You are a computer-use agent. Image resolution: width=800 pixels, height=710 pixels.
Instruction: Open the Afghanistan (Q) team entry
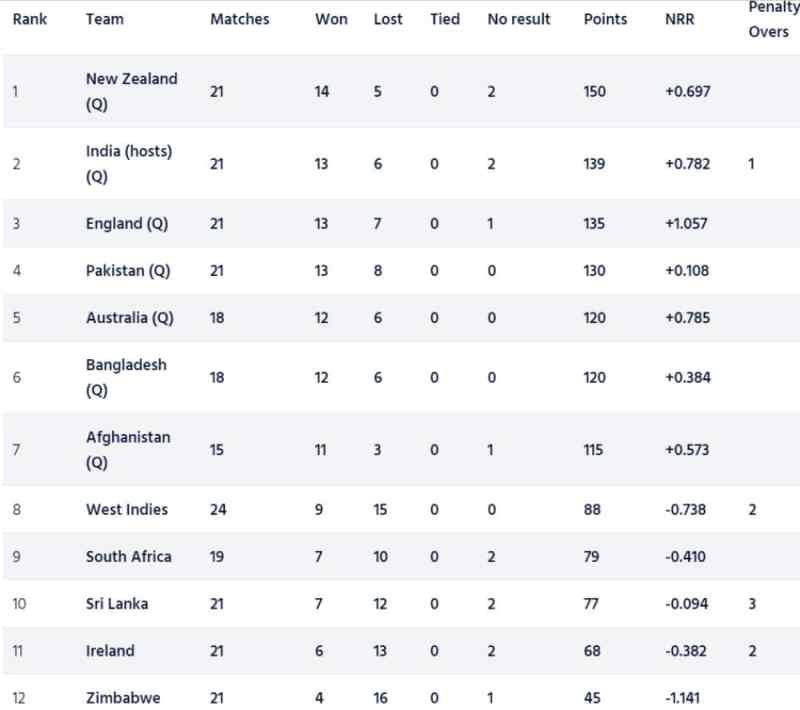click(x=128, y=450)
